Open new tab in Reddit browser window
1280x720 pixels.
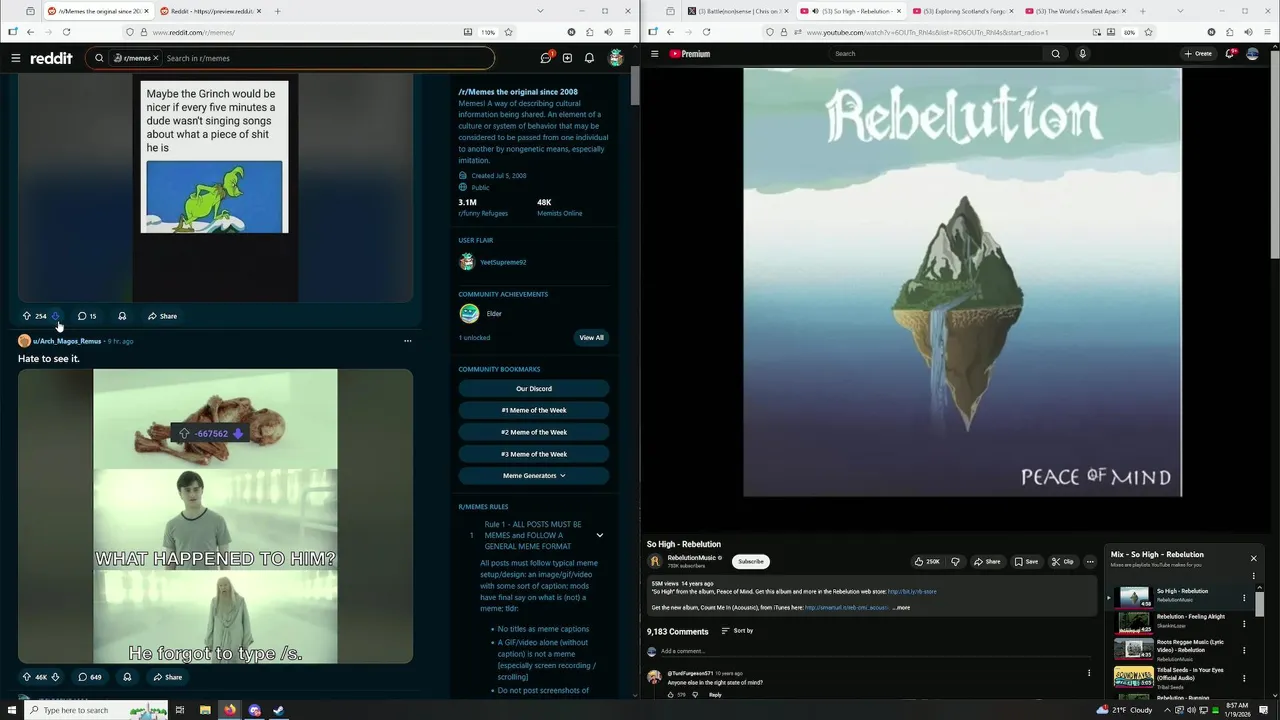coord(277,11)
